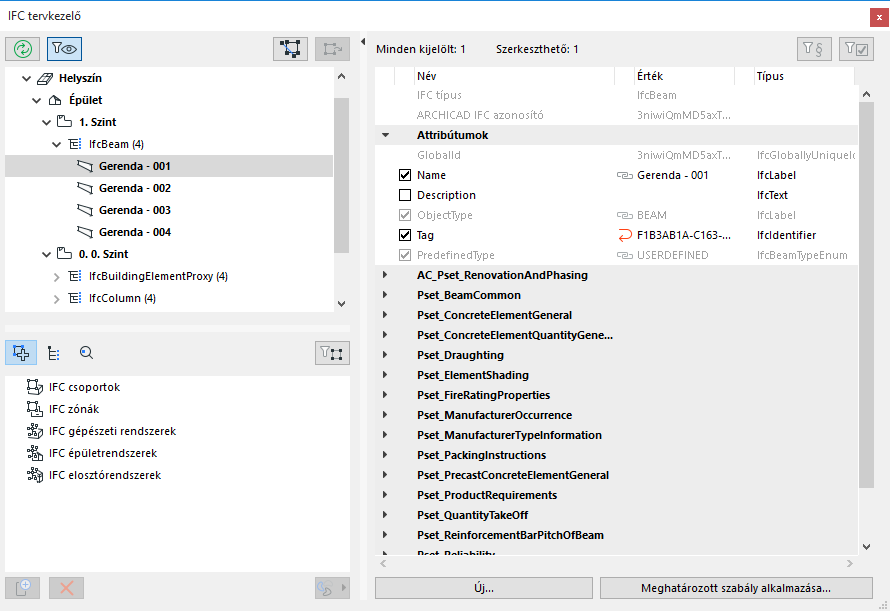Switch to the type products tree icon
Viewport: 890px width, 611px height.
click(54, 352)
